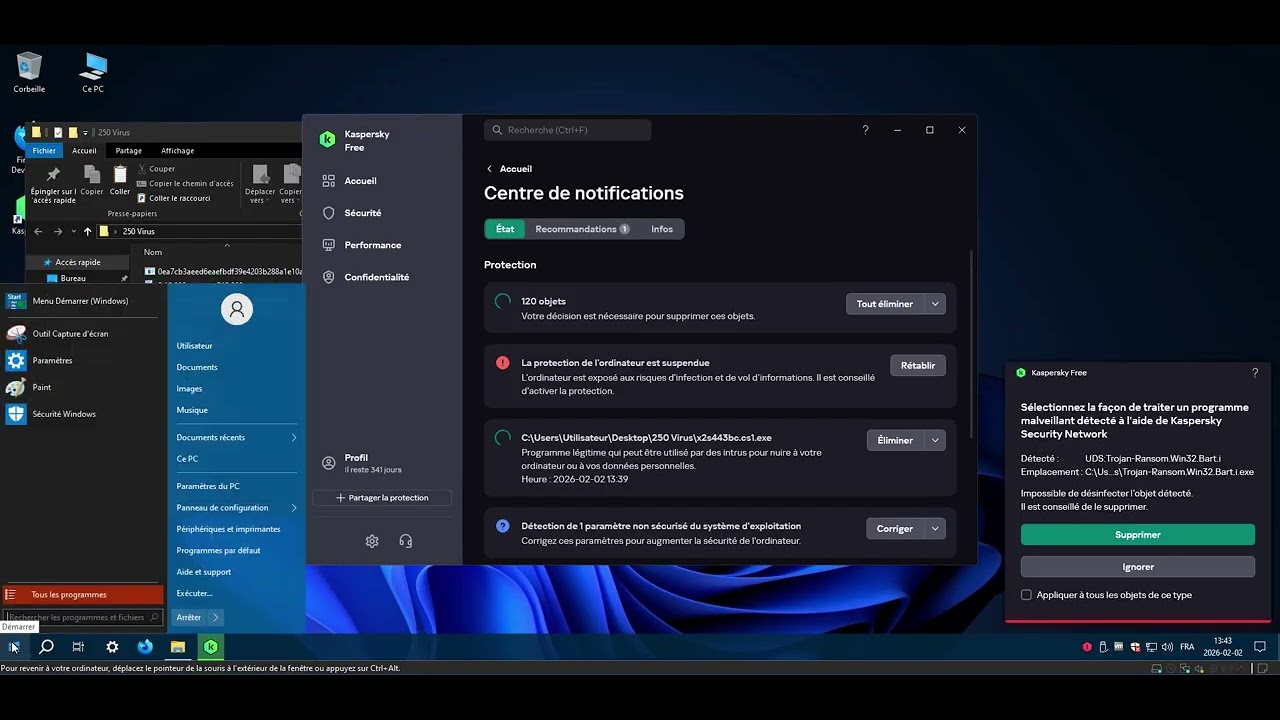Open Windows Security tray icon
The image size is (1280, 720).
[1135, 647]
